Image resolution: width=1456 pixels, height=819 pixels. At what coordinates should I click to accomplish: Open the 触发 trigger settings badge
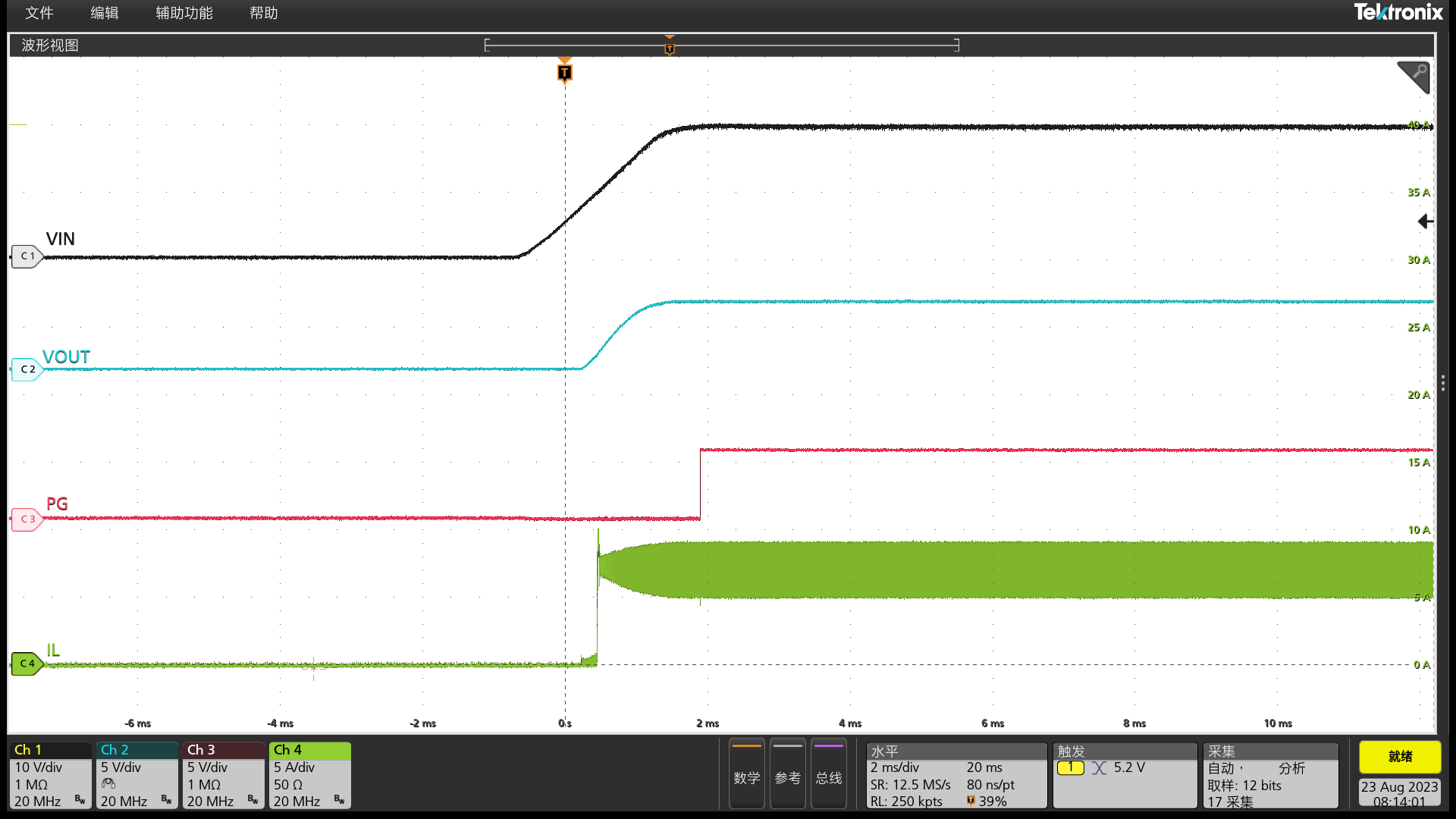pos(1124,775)
